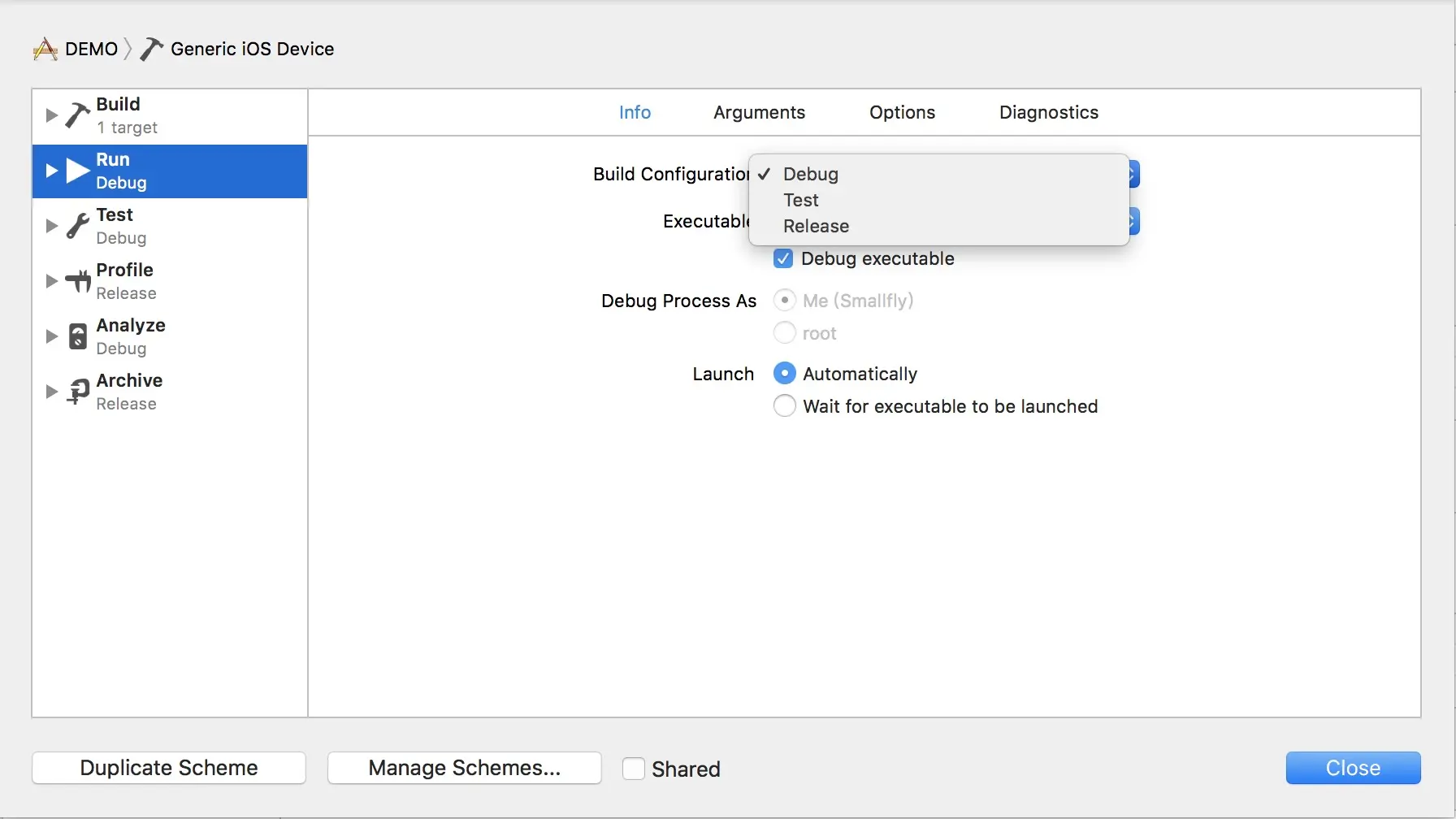Open the Diagnostics tab

coord(1048,113)
